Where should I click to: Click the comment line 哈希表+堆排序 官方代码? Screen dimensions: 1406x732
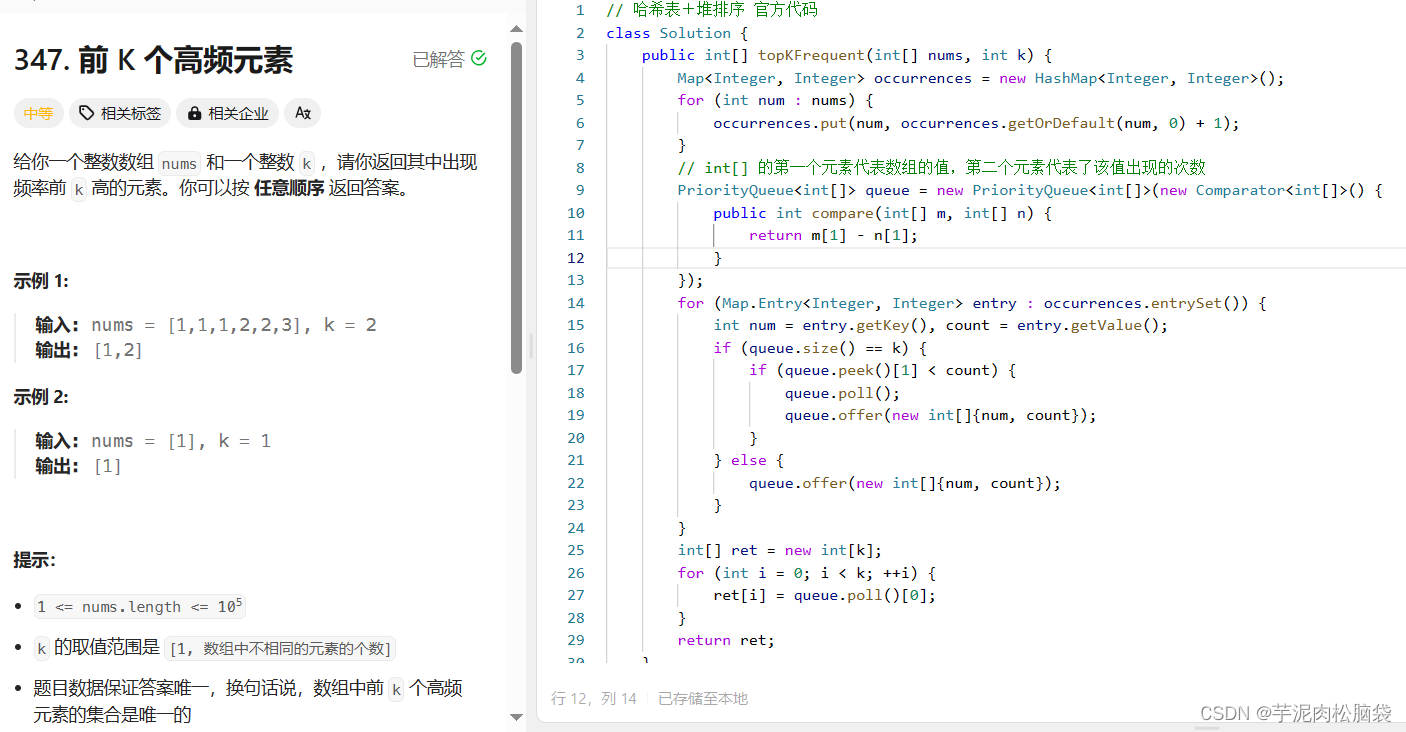(712, 10)
